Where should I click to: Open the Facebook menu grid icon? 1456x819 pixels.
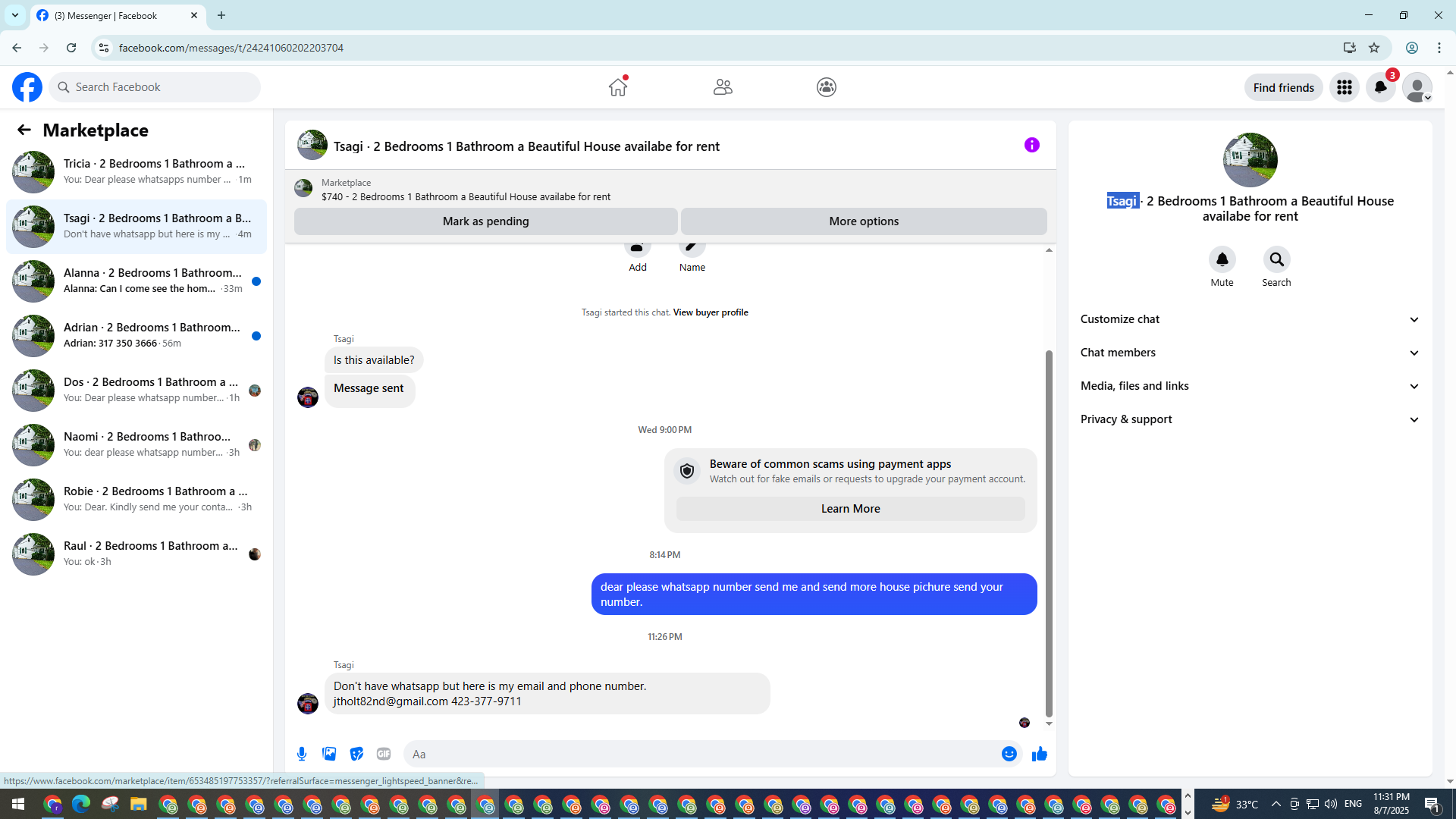[1344, 87]
